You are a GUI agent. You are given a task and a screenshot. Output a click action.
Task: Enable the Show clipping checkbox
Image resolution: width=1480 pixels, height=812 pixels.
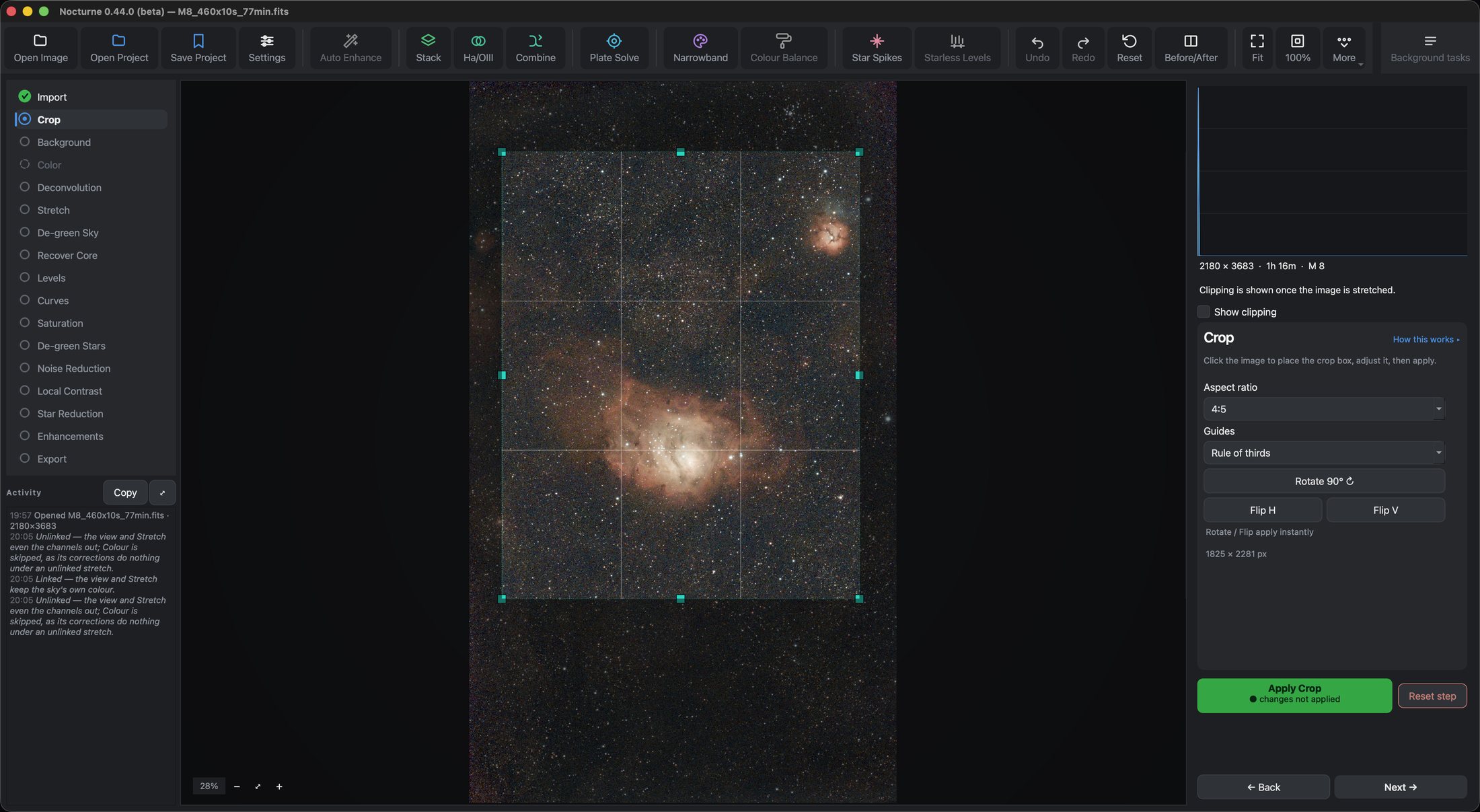[x=1204, y=311]
